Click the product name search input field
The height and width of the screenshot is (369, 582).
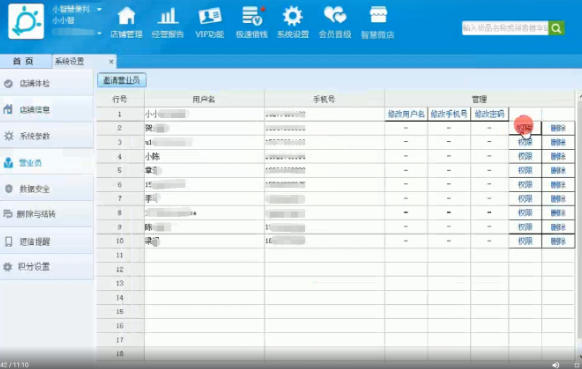(505, 28)
